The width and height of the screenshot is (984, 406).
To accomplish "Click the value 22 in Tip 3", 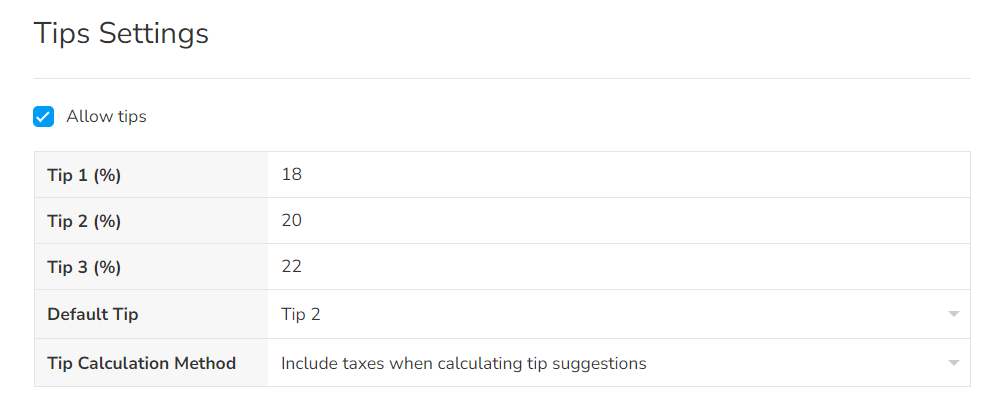I will point(292,267).
